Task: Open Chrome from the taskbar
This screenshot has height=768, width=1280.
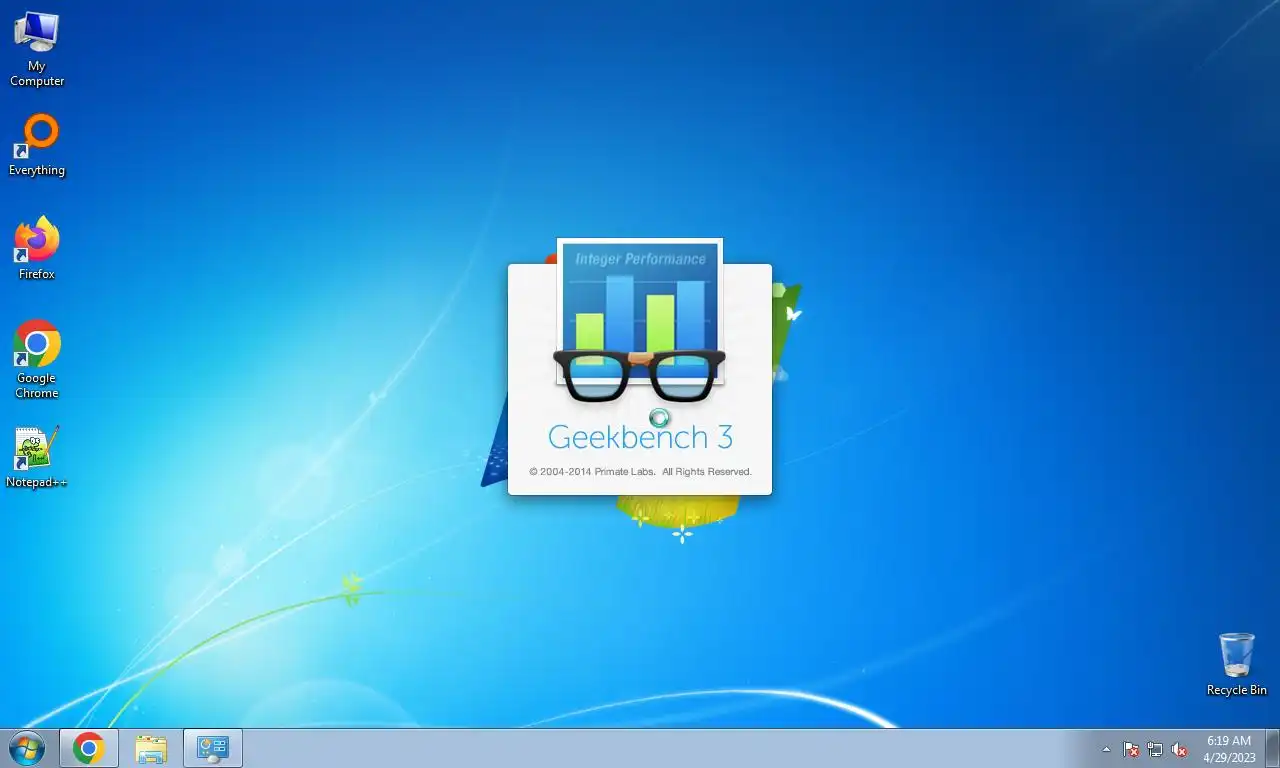Action: [89, 748]
